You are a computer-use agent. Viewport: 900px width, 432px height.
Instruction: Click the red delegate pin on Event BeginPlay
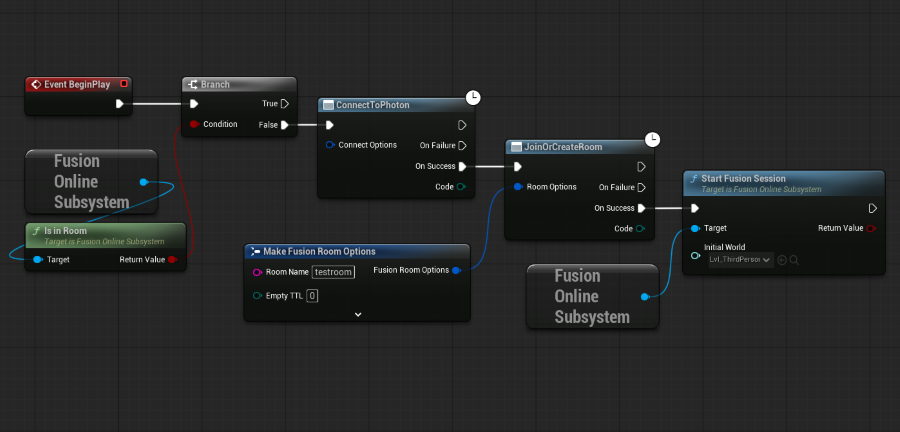point(123,84)
